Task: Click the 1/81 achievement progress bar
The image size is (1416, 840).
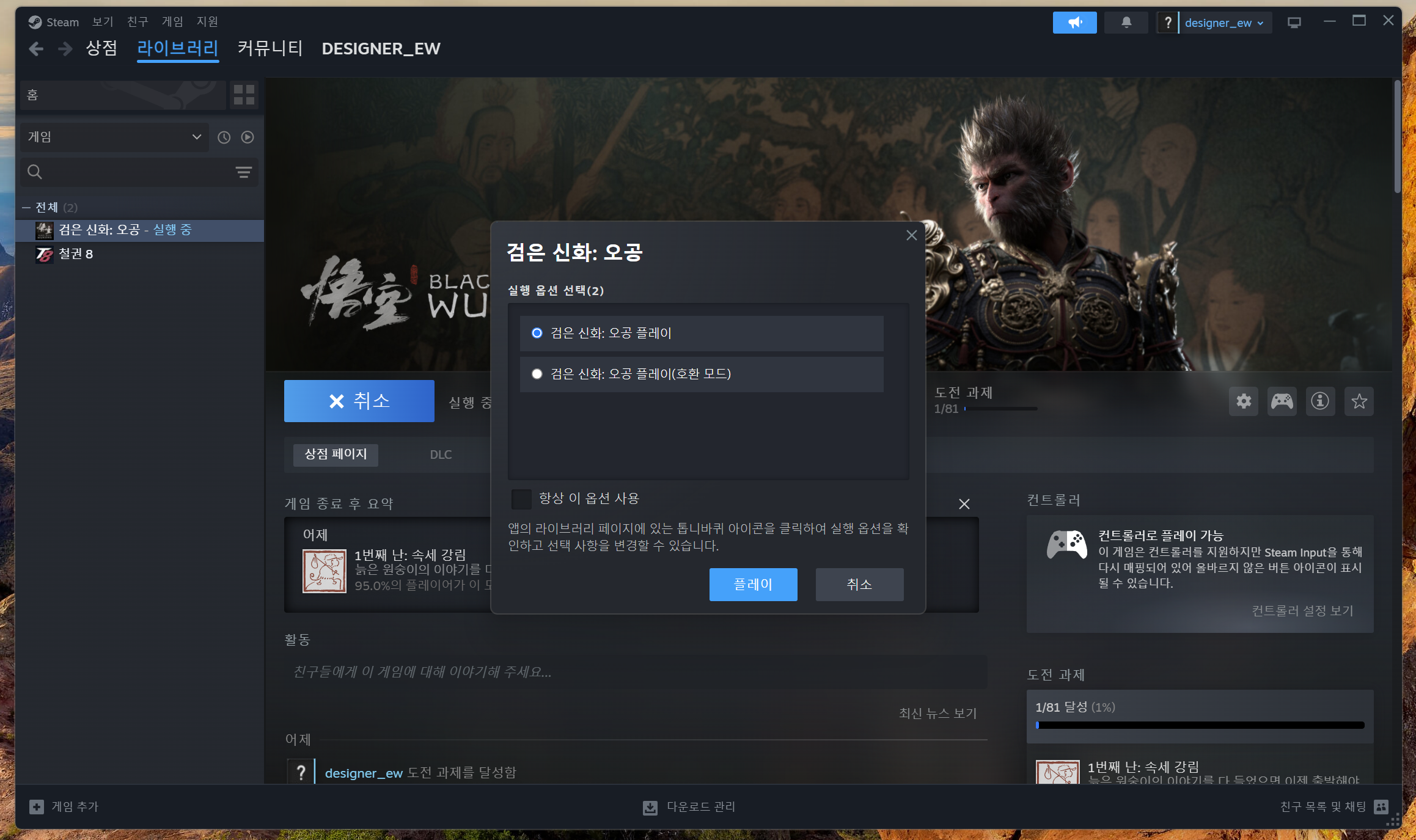Action: [1200, 725]
